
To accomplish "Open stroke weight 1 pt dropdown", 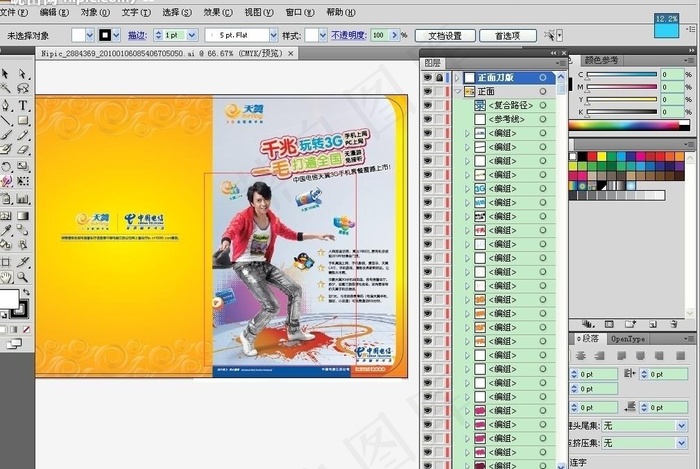I will click(192, 35).
